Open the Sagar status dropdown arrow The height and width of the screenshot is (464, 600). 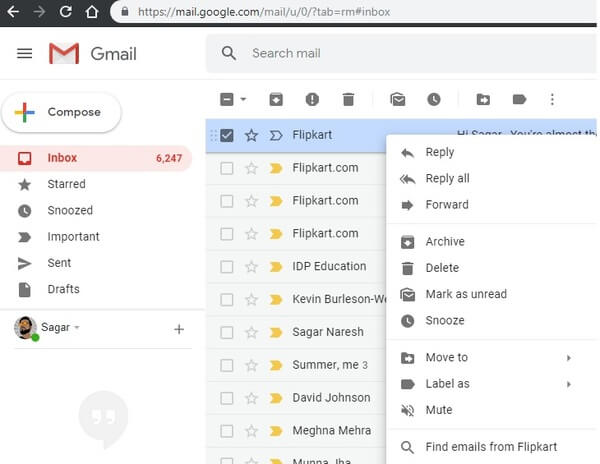pyautogui.click(x=77, y=327)
